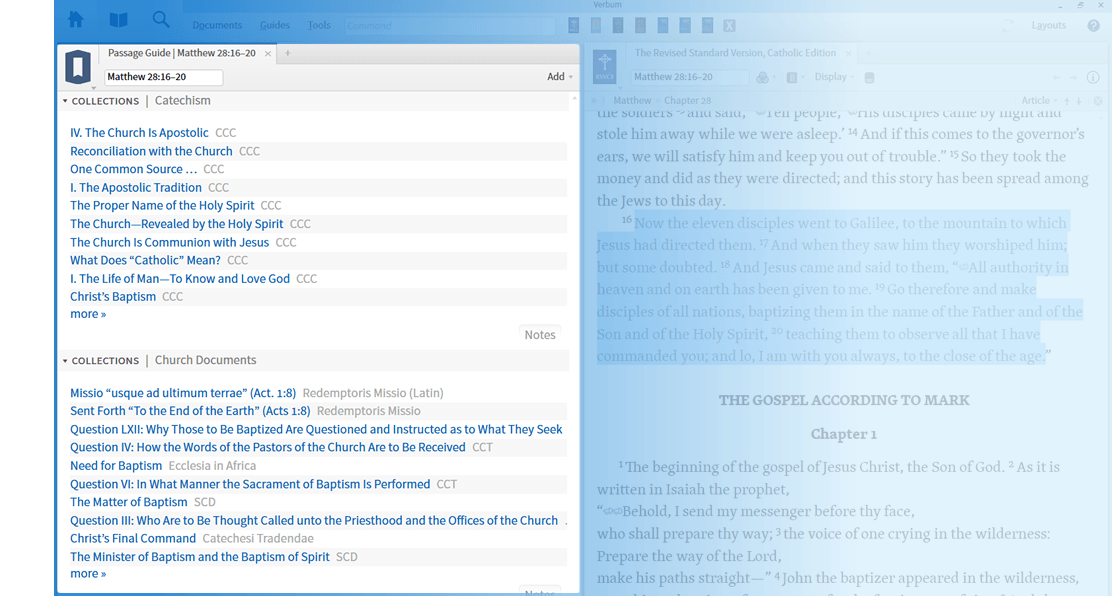Open the Article navigation dropdown
The image size is (1112, 596).
[x=1039, y=101]
